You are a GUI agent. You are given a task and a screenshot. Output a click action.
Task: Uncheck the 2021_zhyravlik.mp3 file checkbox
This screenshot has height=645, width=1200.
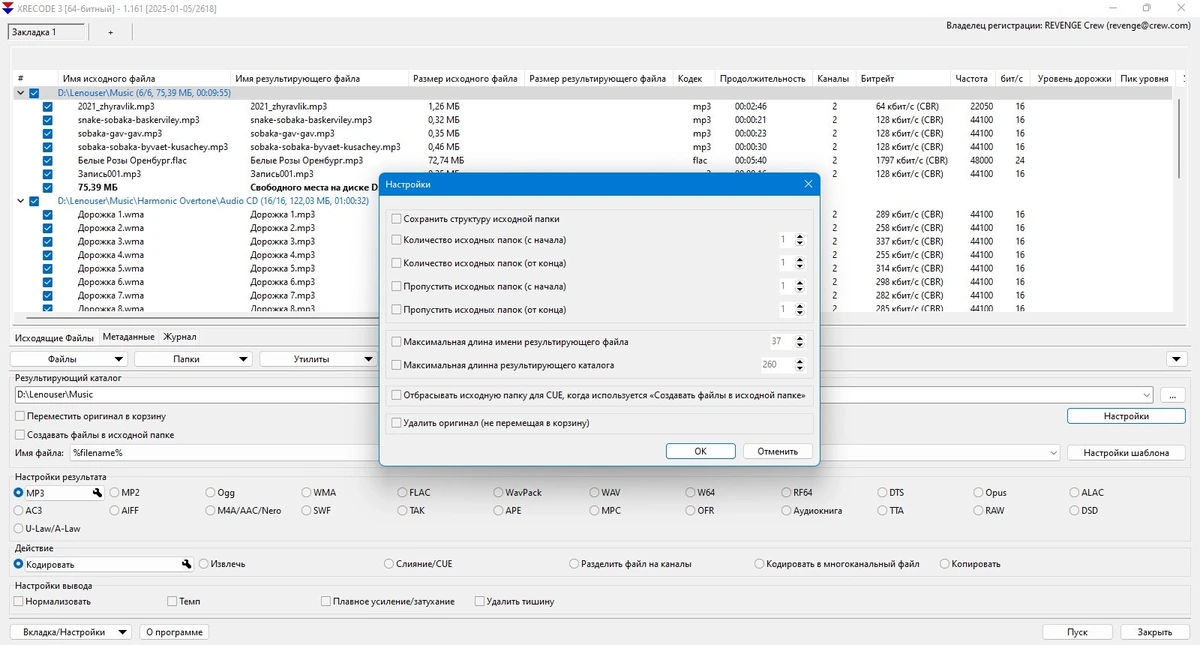pyautogui.click(x=47, y=106)
